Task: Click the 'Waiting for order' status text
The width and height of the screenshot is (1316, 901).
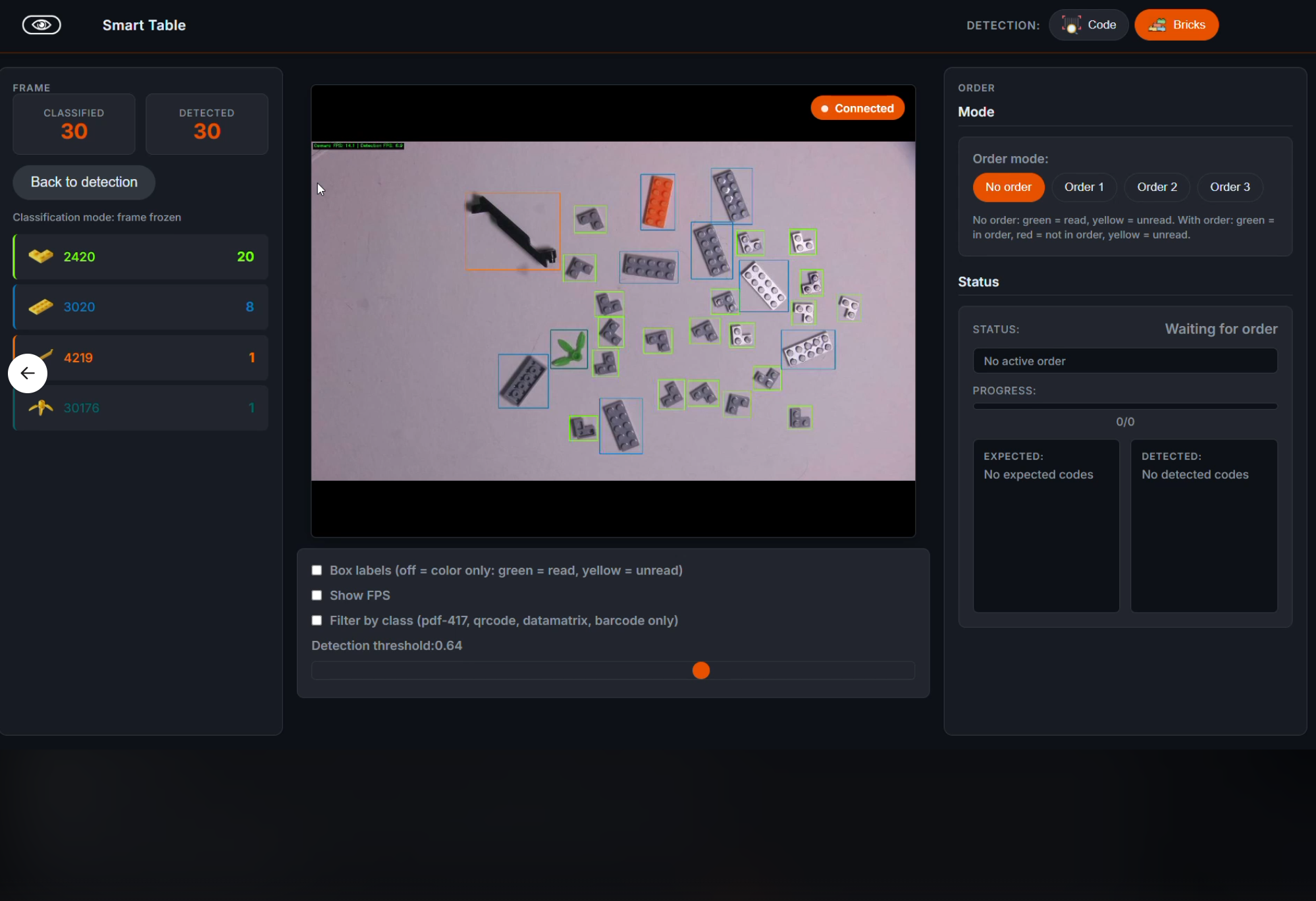Action: coord(1221,329)
